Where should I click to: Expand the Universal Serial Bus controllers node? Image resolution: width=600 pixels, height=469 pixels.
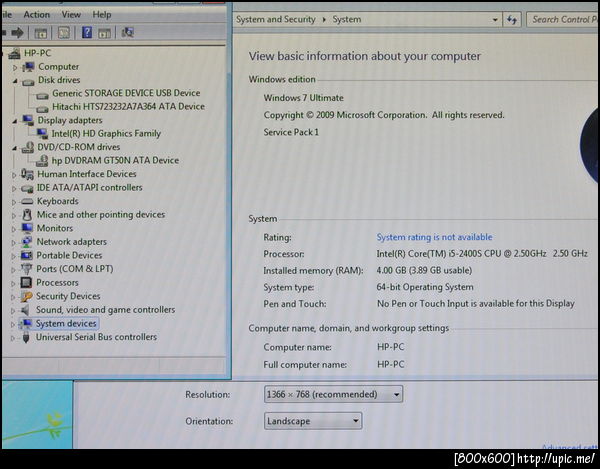click(x=13, y=338)
